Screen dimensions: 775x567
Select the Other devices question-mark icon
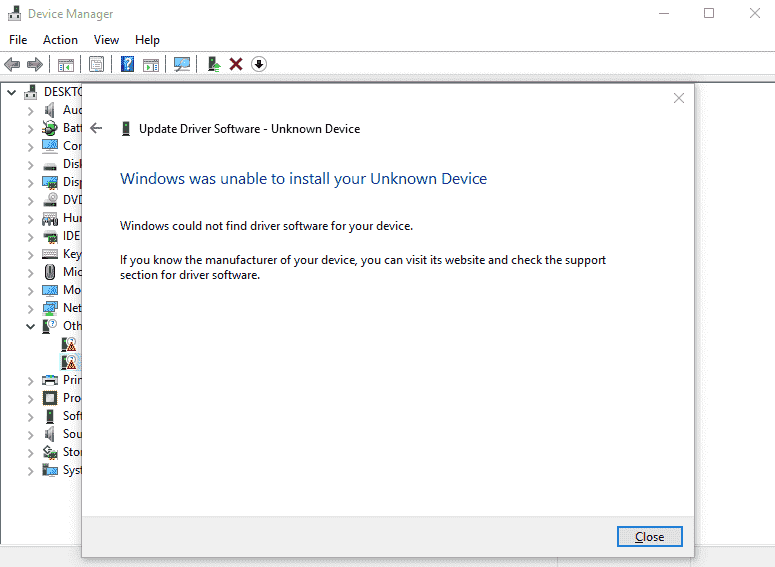coord(50,326)
